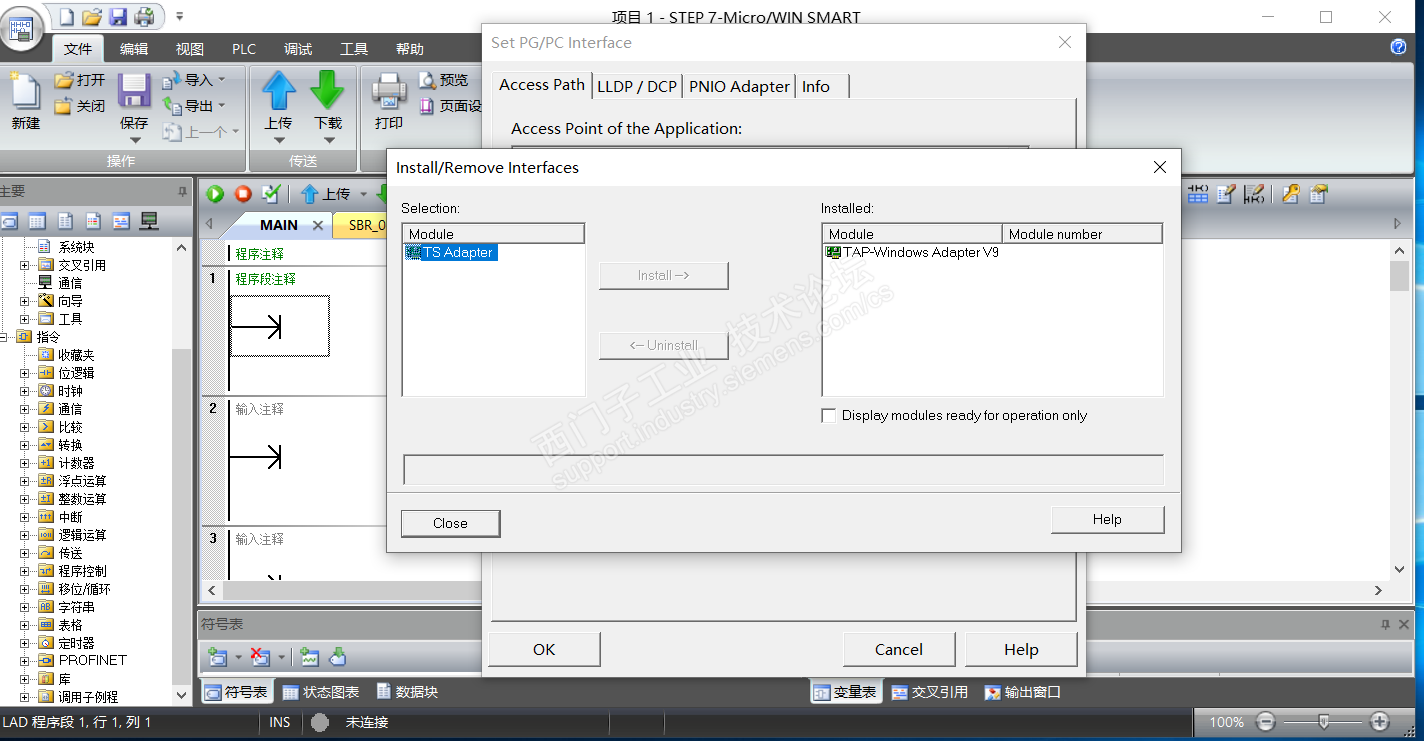
Task: Open the dropdown arrow under 保存
Action: [134, 140]
